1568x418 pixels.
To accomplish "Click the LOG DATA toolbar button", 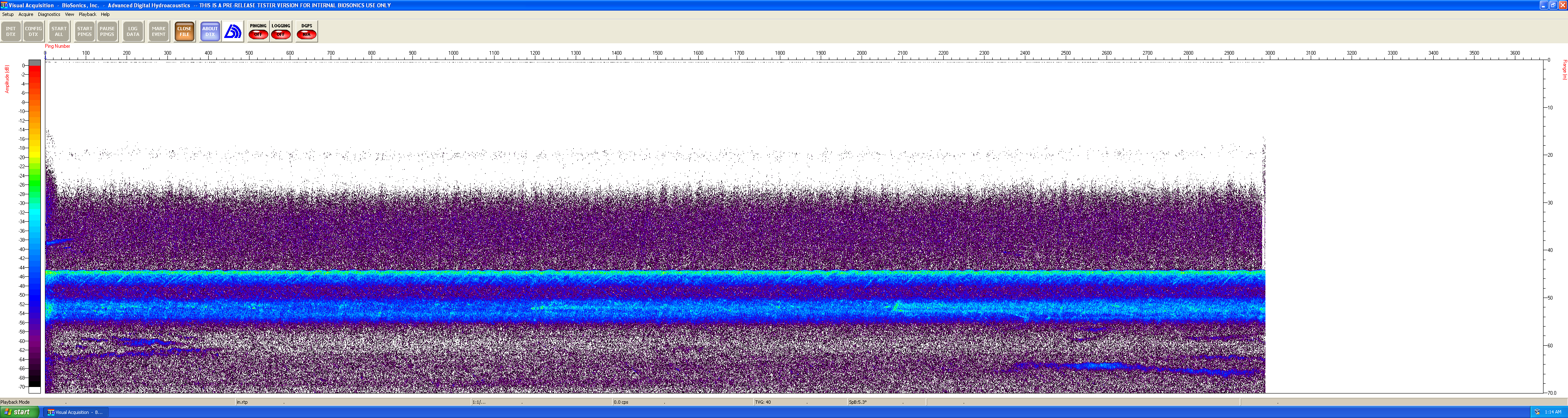I will (x=133, y=31).
